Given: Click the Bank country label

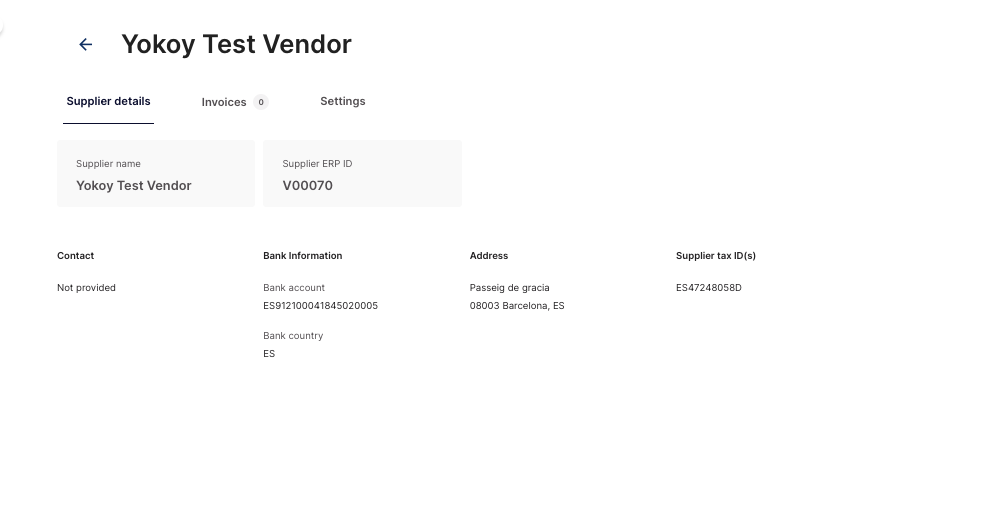Looking at the screenshot, I should [293, 335].
